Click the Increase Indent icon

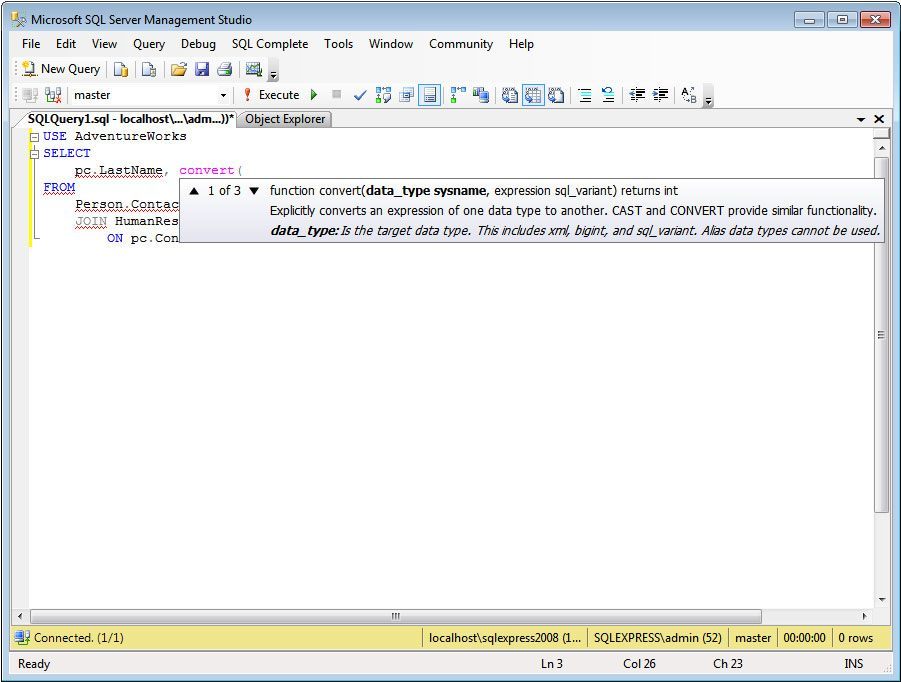[660, 95]
